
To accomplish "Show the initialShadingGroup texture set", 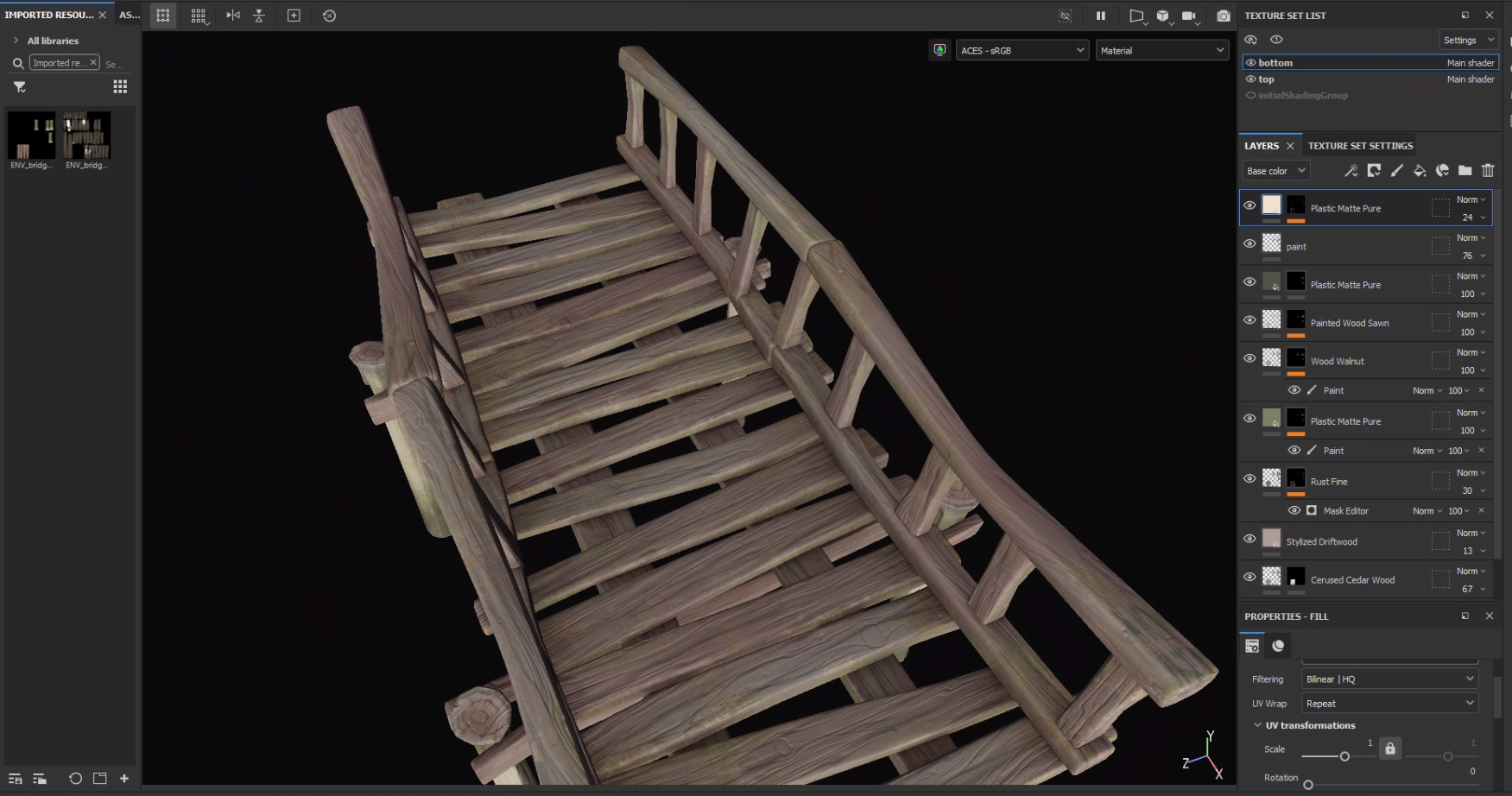I will click(1250, 95).
